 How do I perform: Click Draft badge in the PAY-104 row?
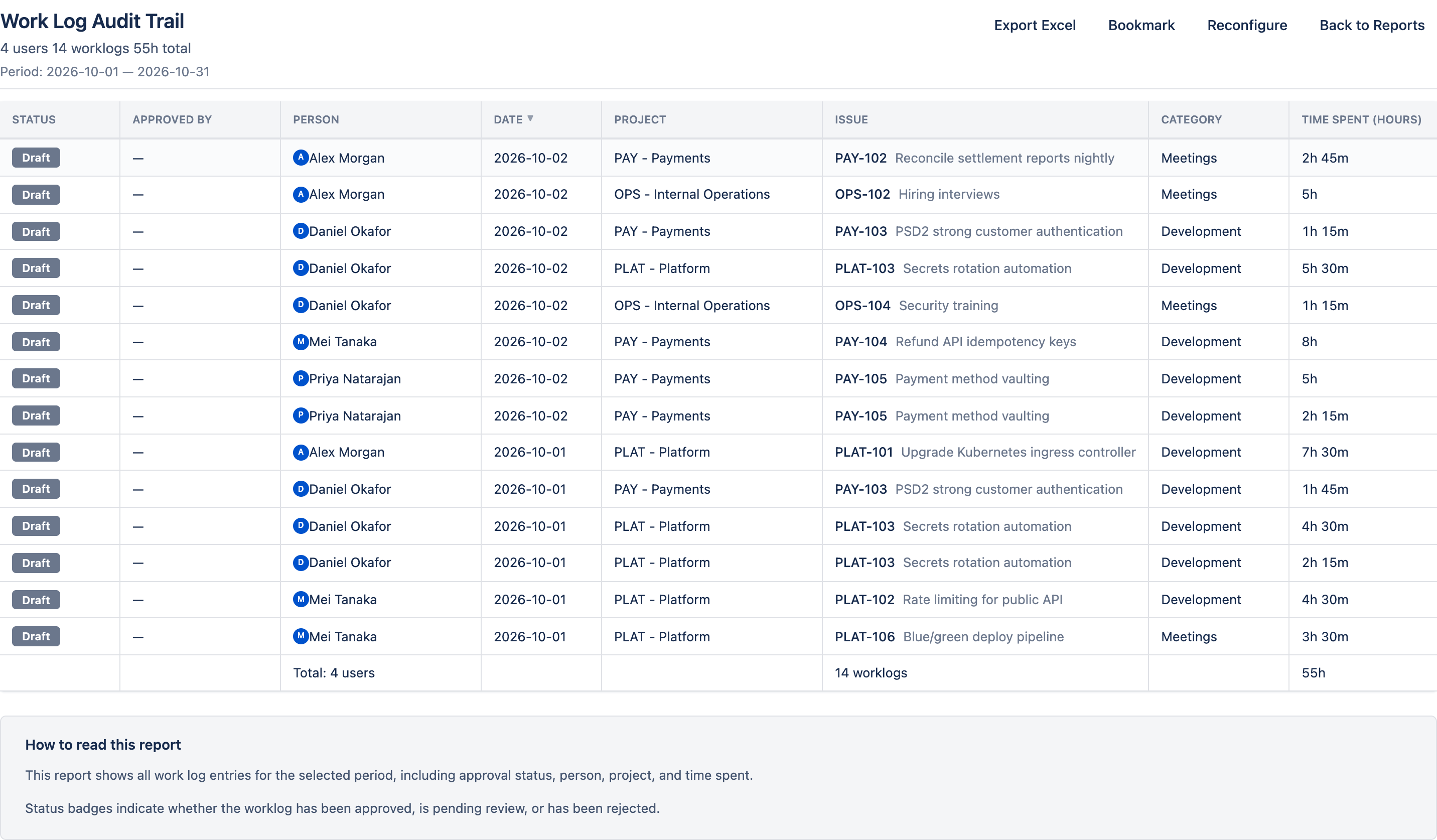[x=36, y=342]
